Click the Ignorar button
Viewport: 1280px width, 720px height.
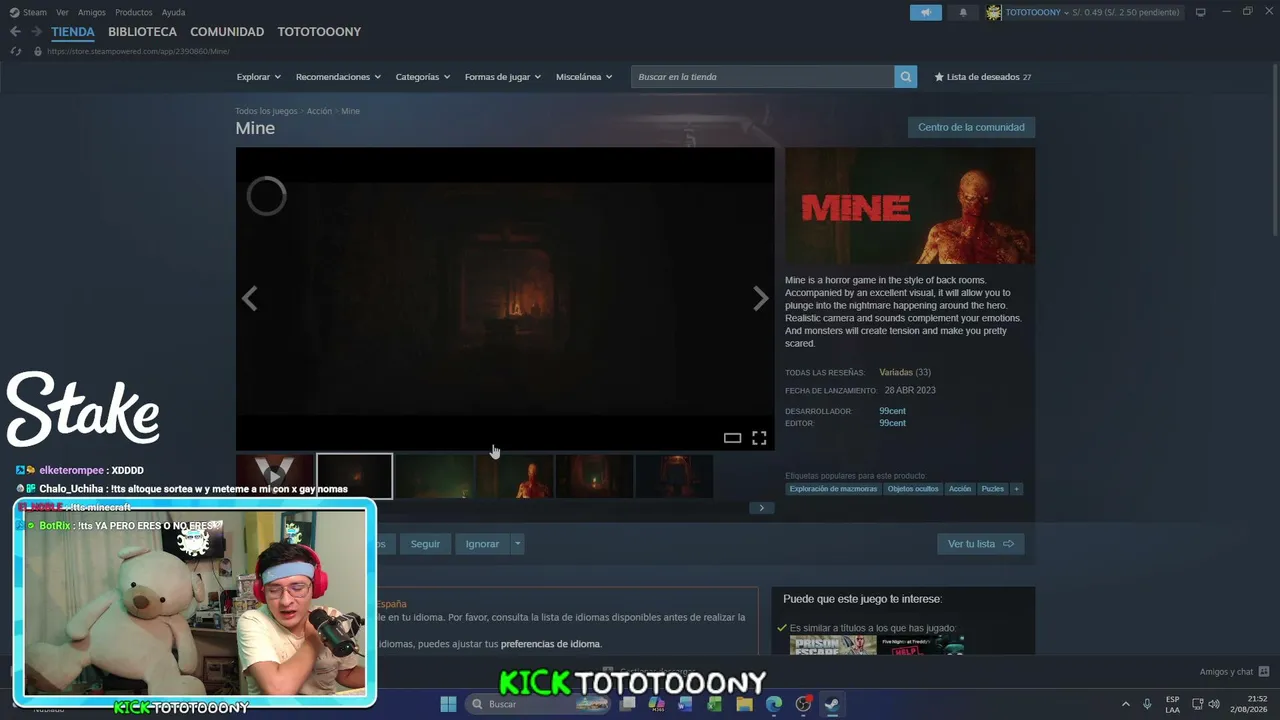pos(482,544)
